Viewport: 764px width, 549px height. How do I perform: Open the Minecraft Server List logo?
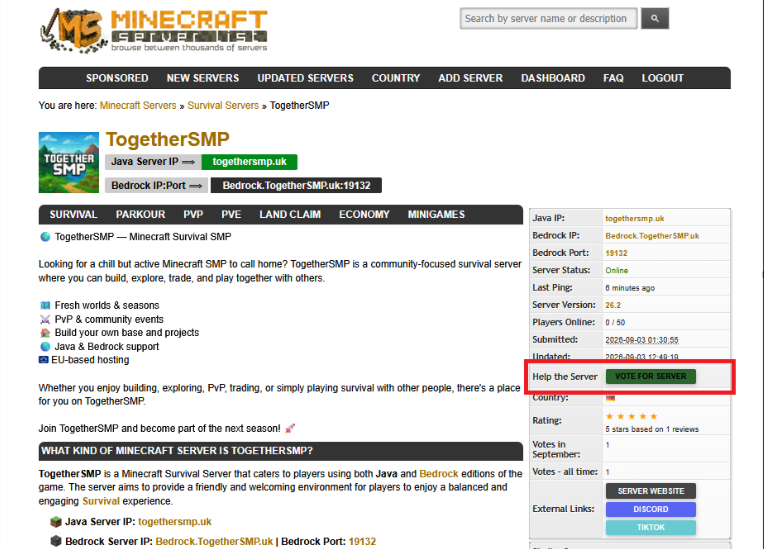pyautogui.click(x=154, y=30)
